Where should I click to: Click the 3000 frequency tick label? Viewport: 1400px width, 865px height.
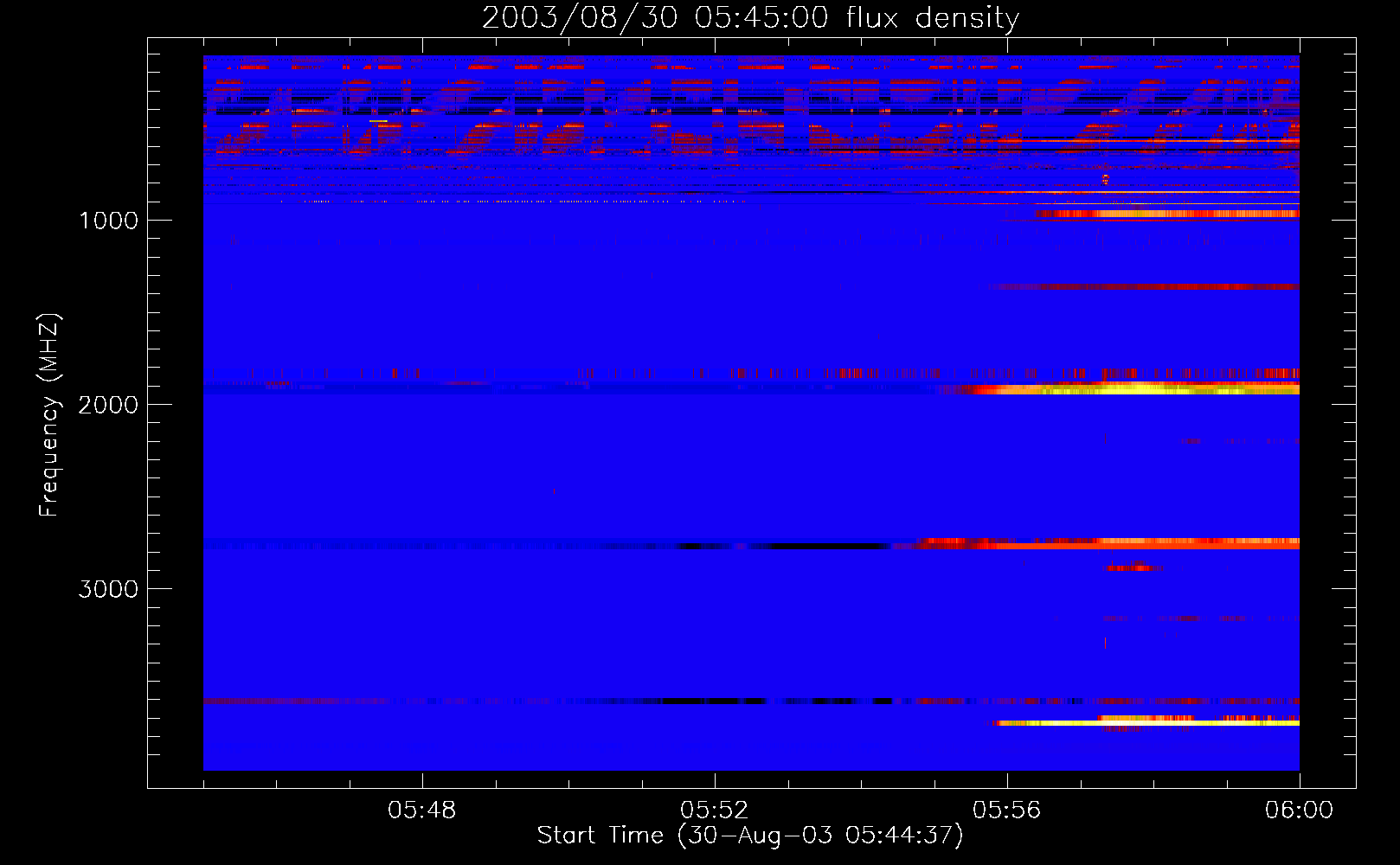(108, 589)
